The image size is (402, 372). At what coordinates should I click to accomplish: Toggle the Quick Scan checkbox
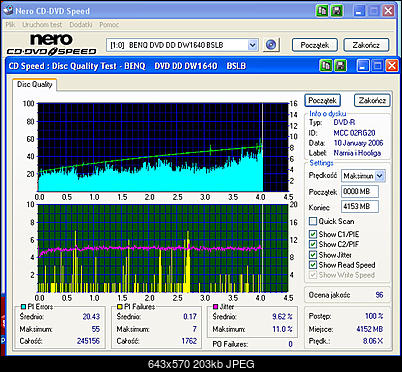pos(313,221)
